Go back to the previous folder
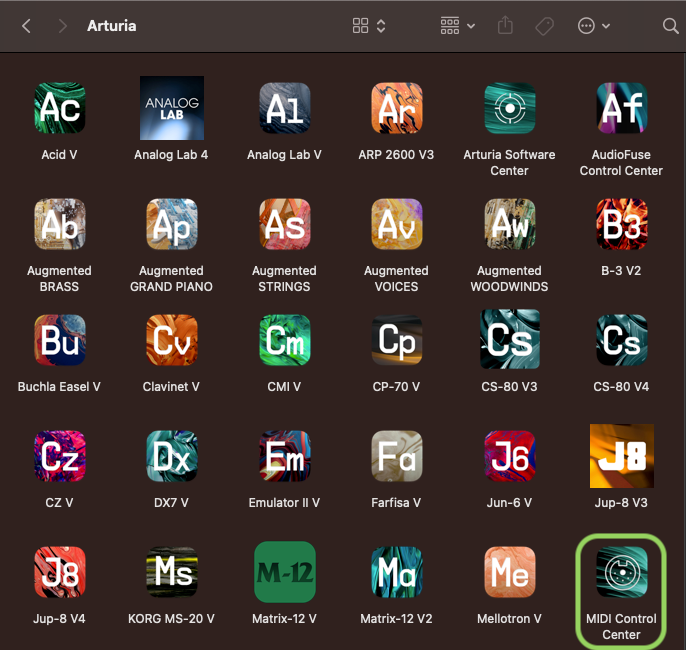 26,26
